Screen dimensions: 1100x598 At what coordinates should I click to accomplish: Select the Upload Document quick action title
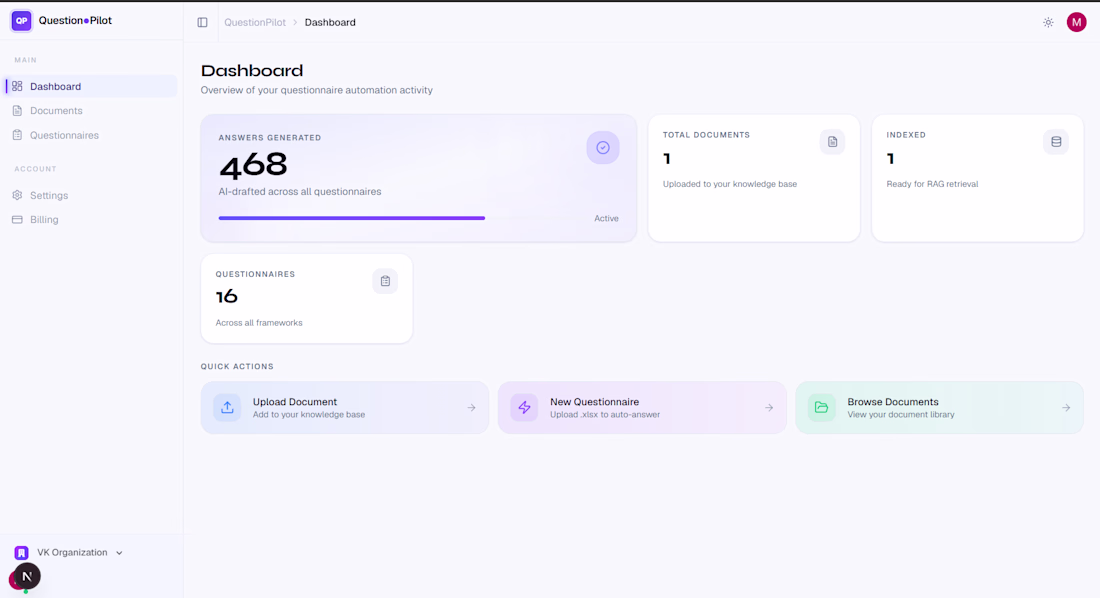point(295,402)
